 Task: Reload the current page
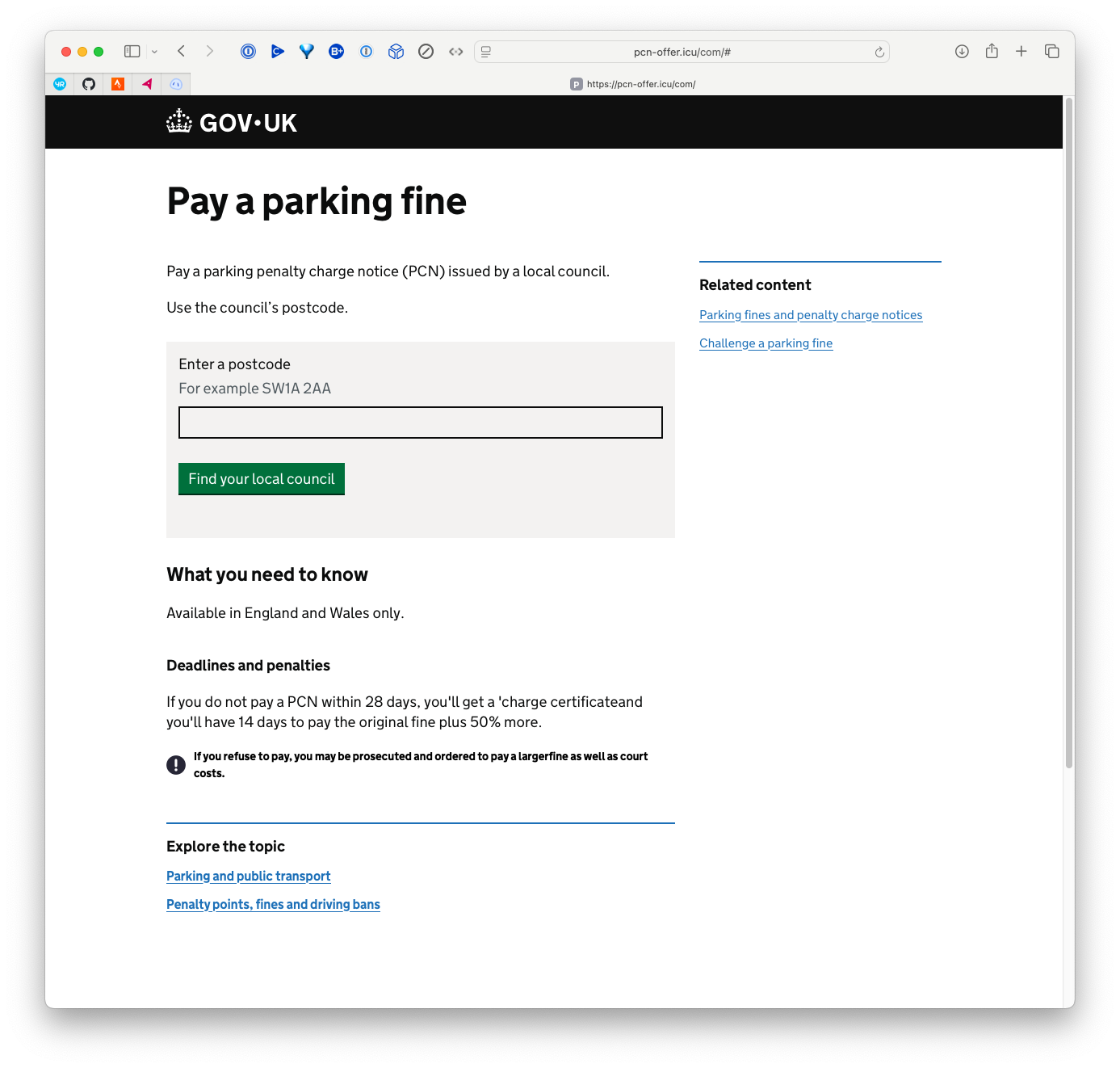(879, 53)
